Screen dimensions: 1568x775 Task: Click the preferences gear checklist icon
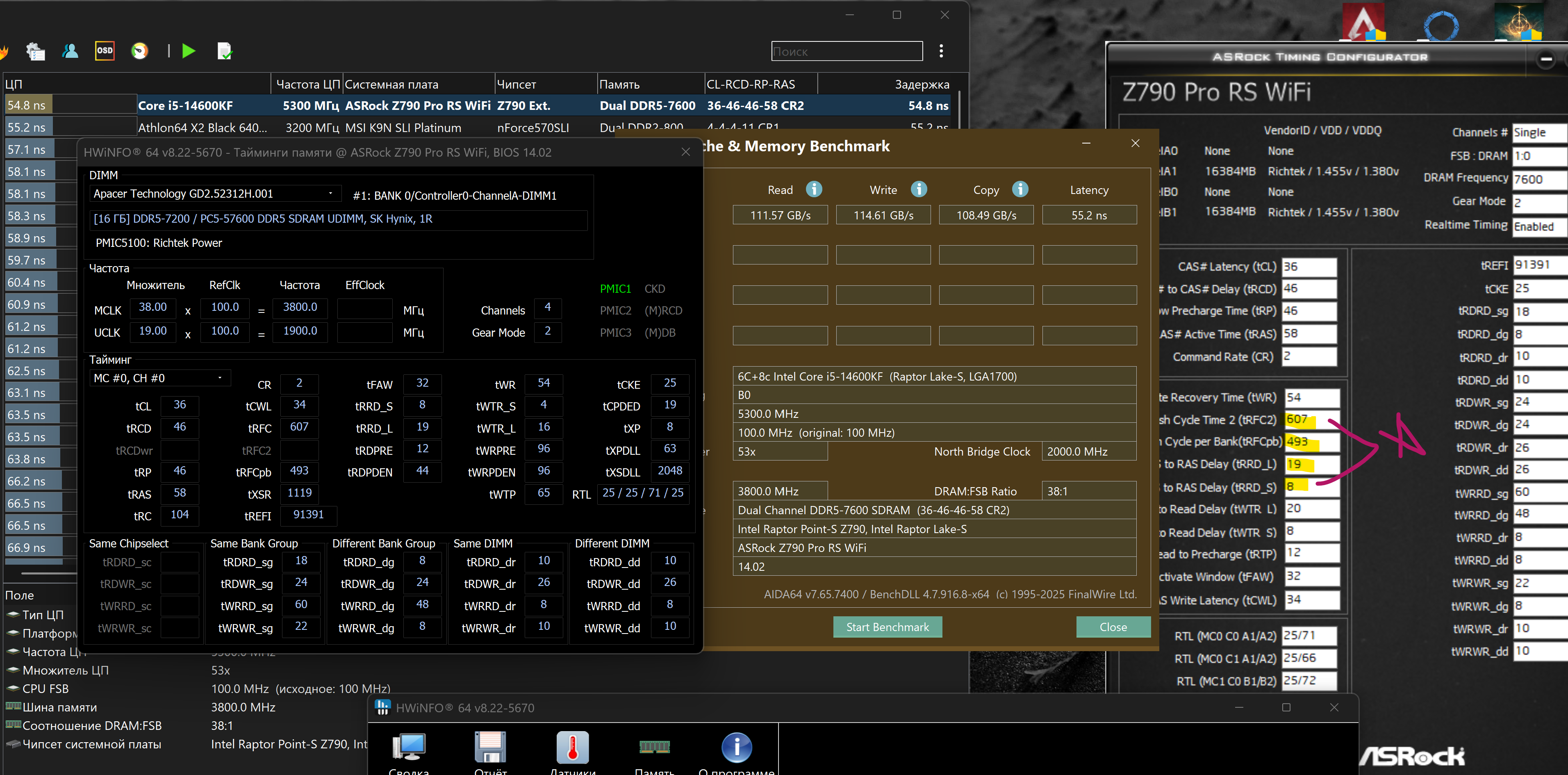pos(35,51)
